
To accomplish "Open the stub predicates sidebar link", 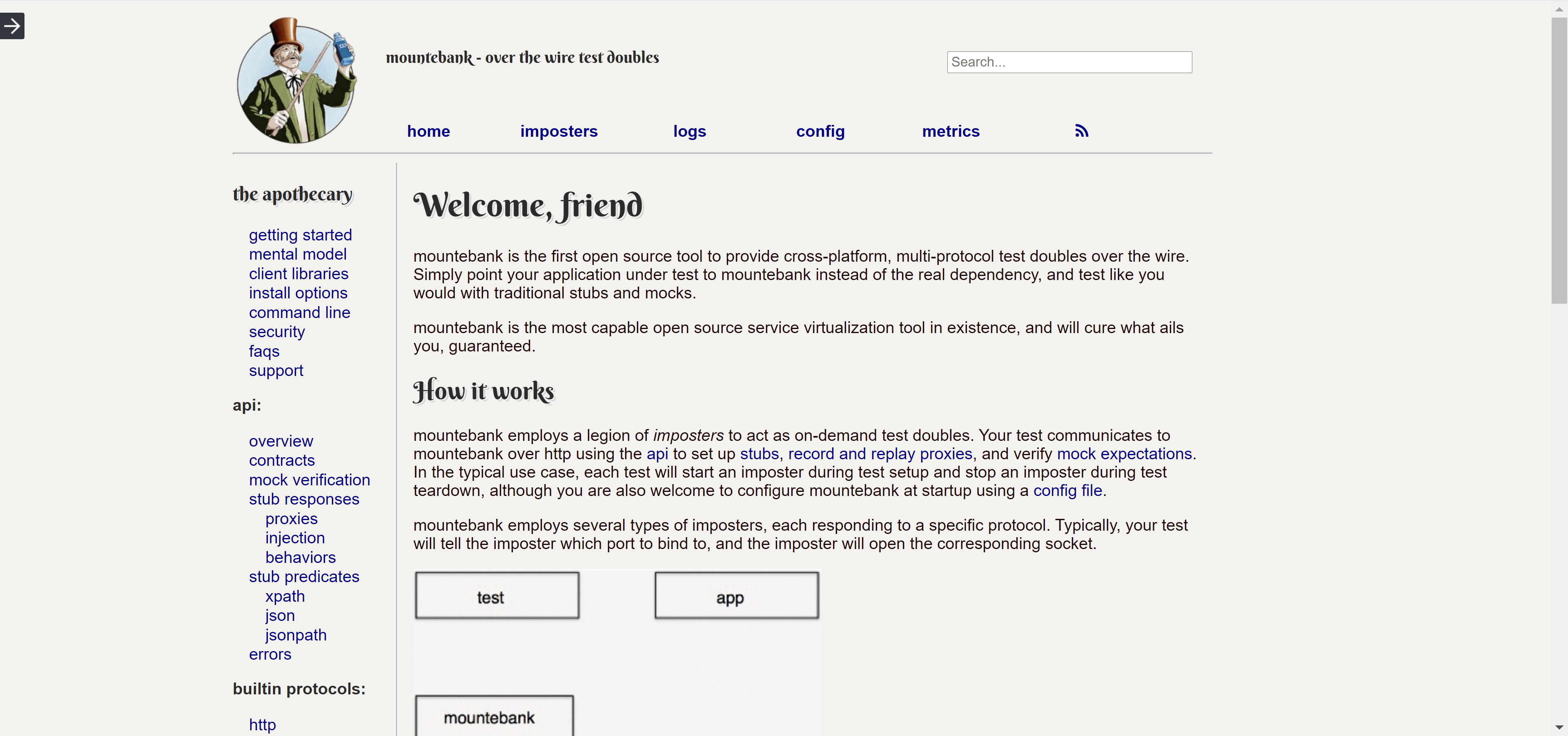I will pos(304,577).
